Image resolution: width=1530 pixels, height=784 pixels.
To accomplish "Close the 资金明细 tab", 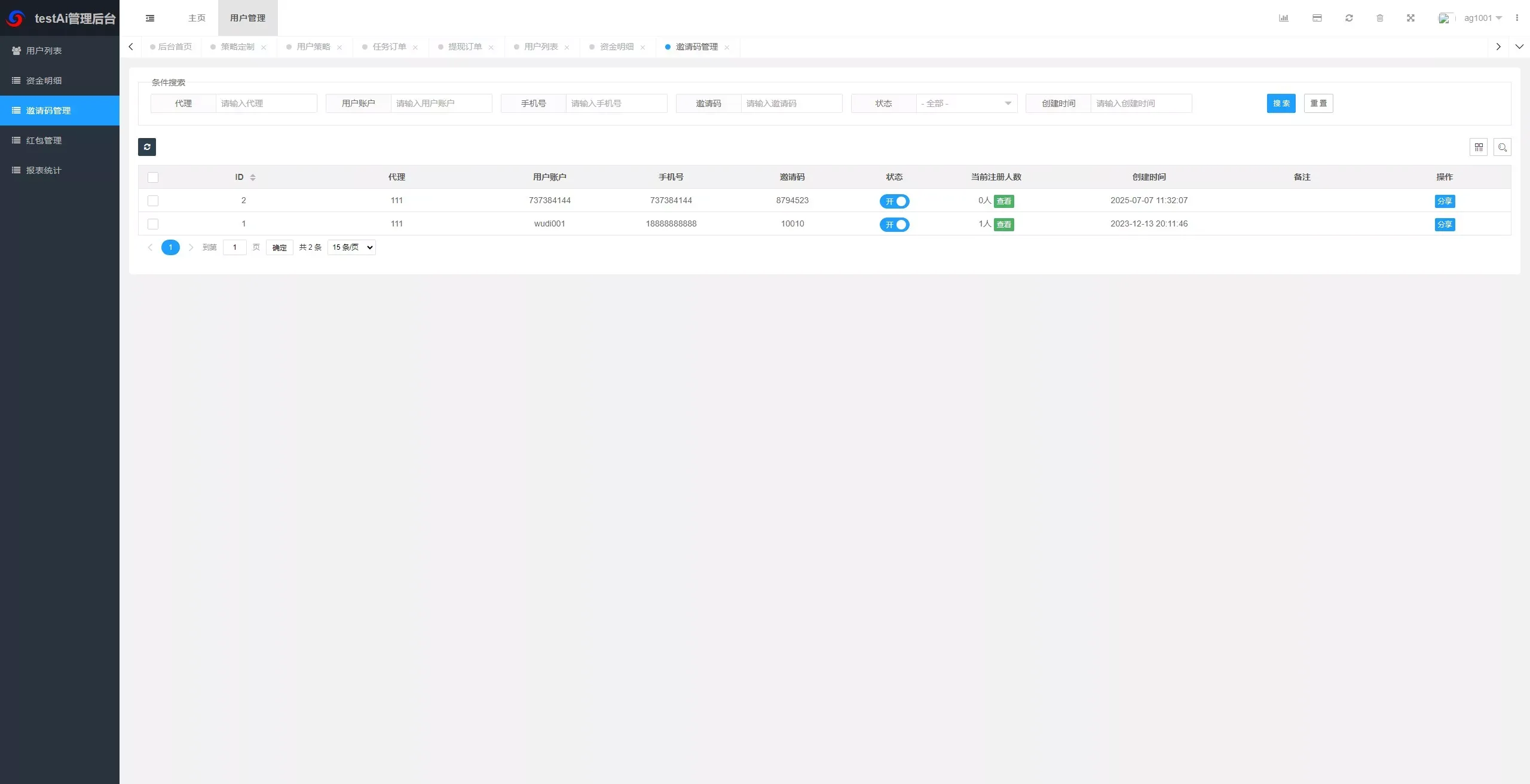I will pyautogui.click(x=642, y=47).
